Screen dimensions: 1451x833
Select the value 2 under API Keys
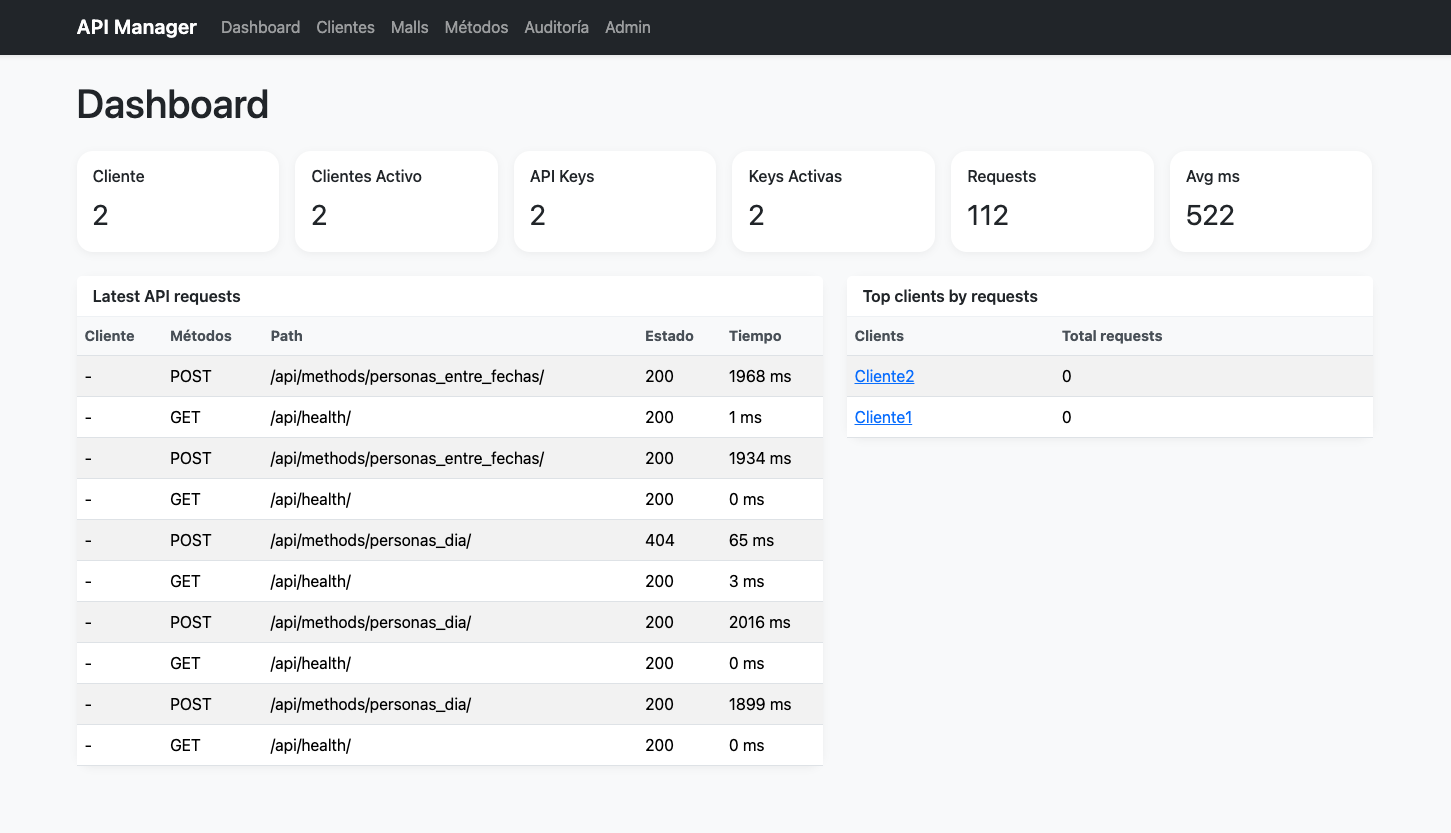tap(538, 215)
